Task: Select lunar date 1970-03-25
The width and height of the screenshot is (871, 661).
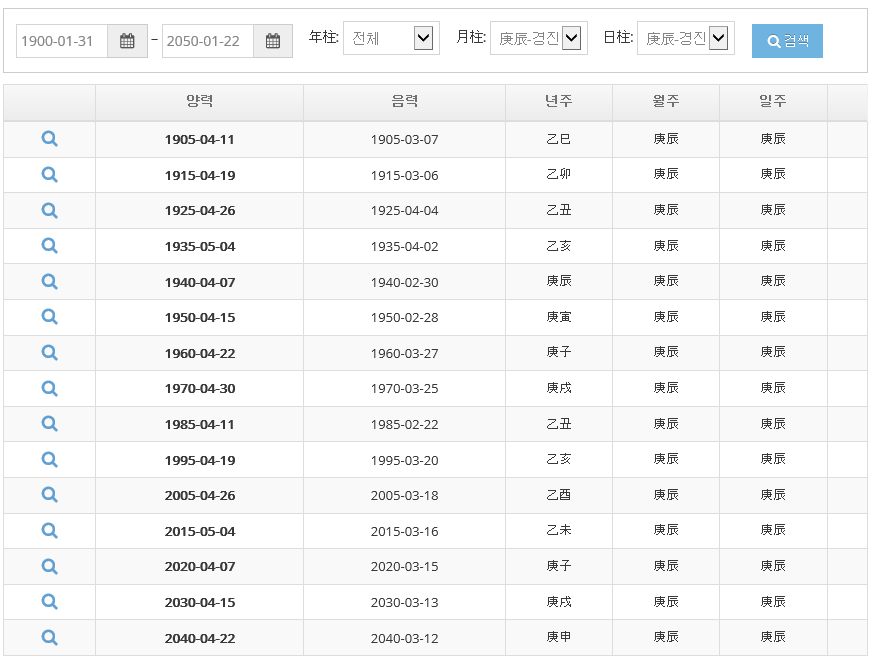Action: click(404, 388)
